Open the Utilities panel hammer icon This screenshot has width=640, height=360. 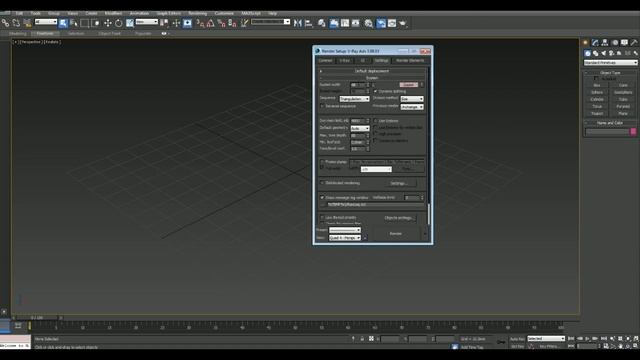[x=634, y=42]
